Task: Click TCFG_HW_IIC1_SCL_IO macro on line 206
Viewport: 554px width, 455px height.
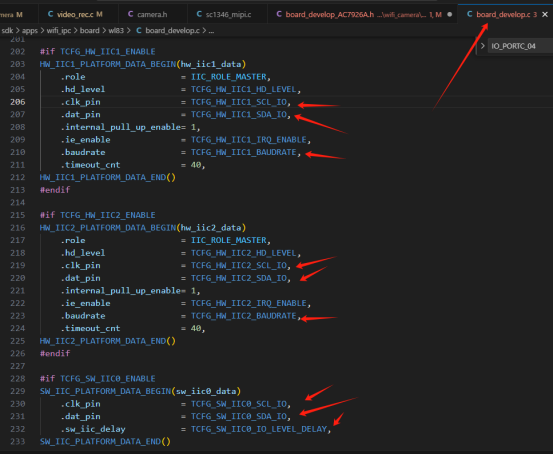Action: click(239, 102)
